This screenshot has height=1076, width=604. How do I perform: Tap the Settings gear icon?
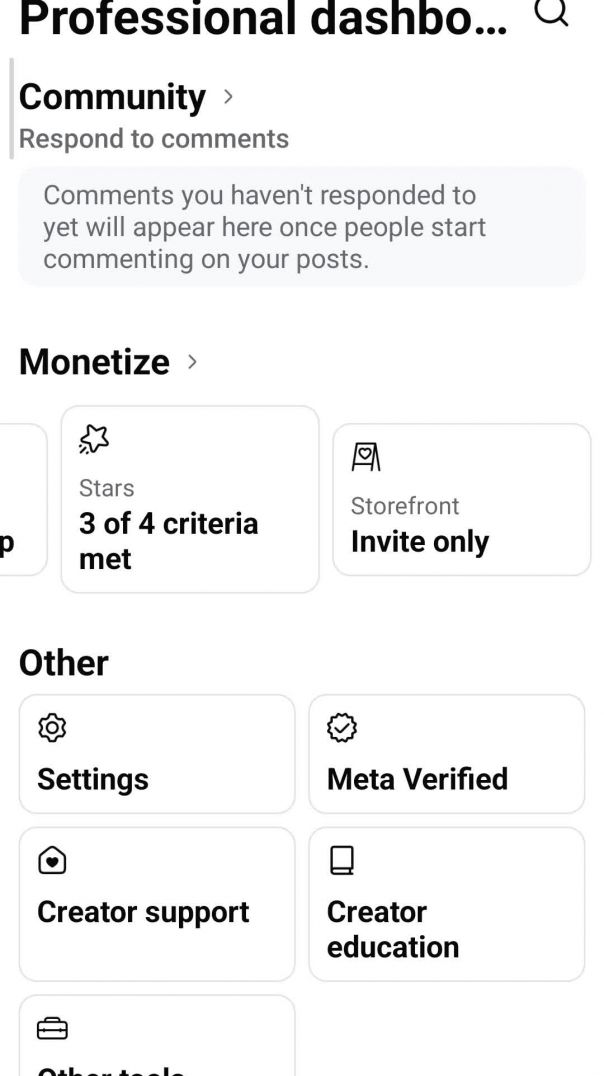click(x=52, y=729)
